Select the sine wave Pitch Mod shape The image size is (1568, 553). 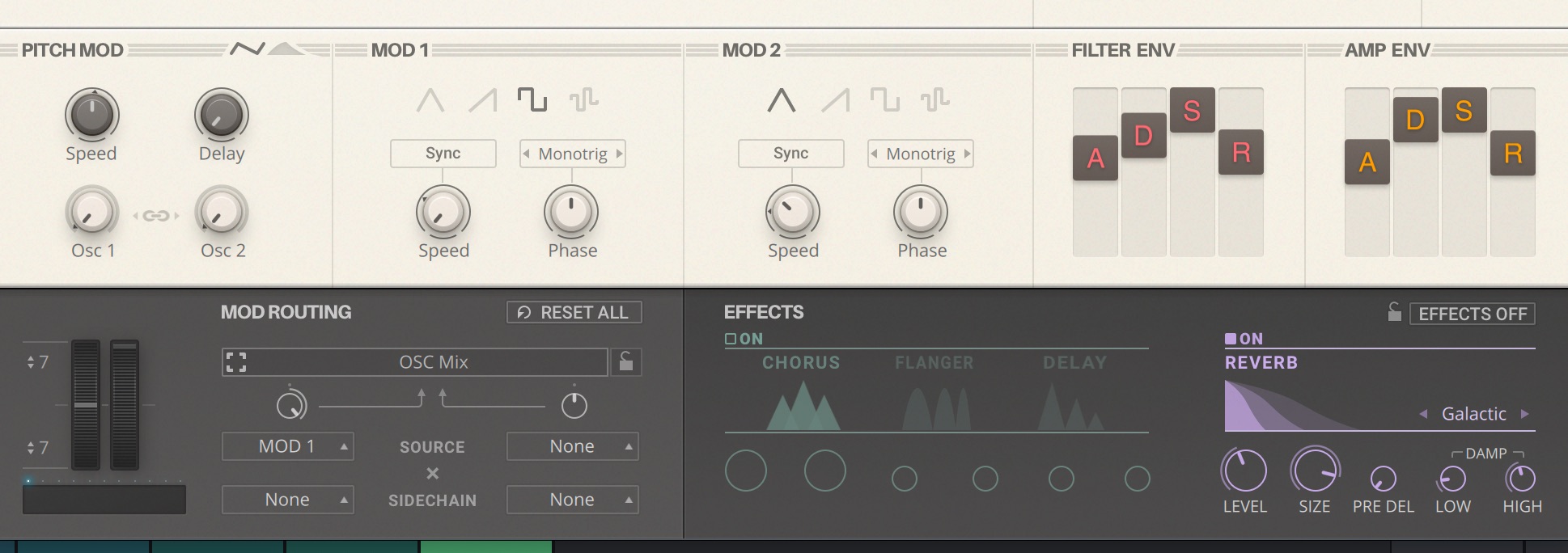pos(247,49)
